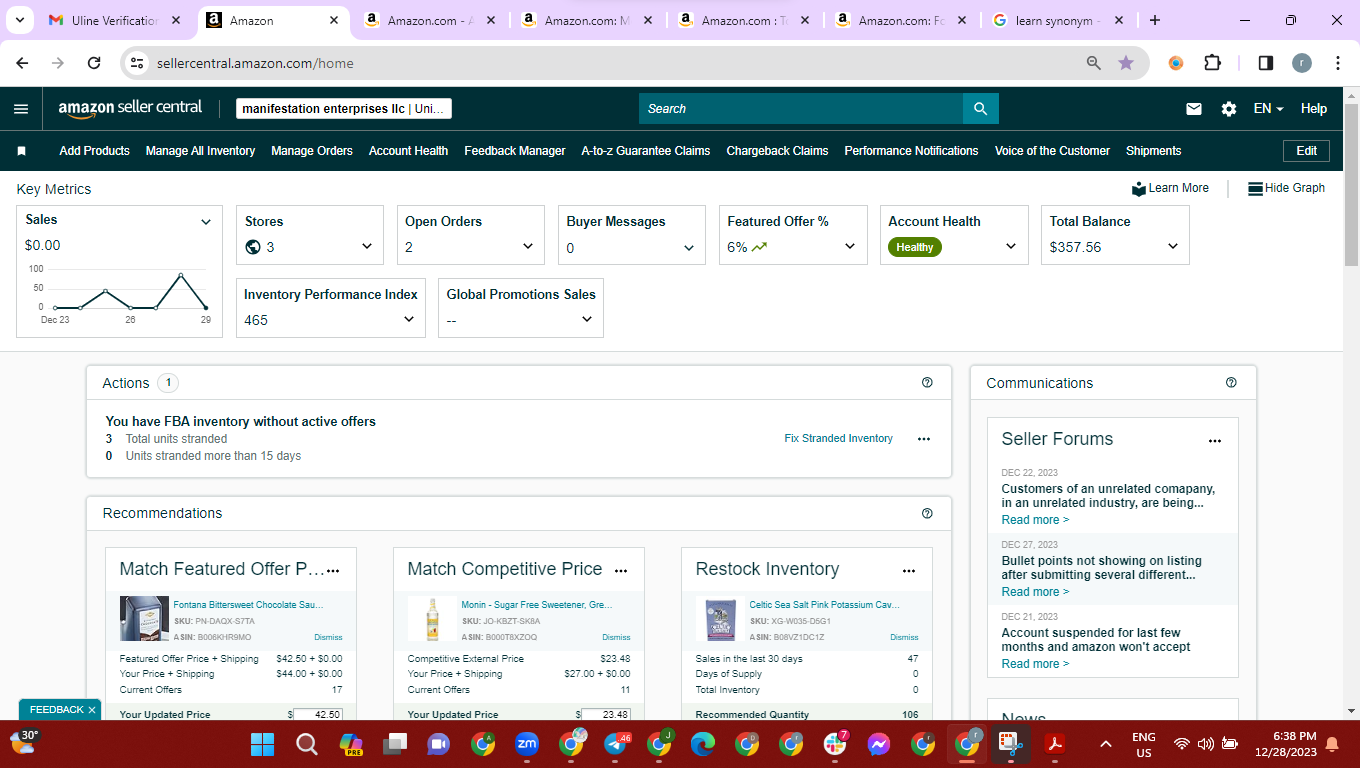Click the Edit button in the navigation bar
Viewport: 1360px width, 768px height.
click(x=1307, y=151)
